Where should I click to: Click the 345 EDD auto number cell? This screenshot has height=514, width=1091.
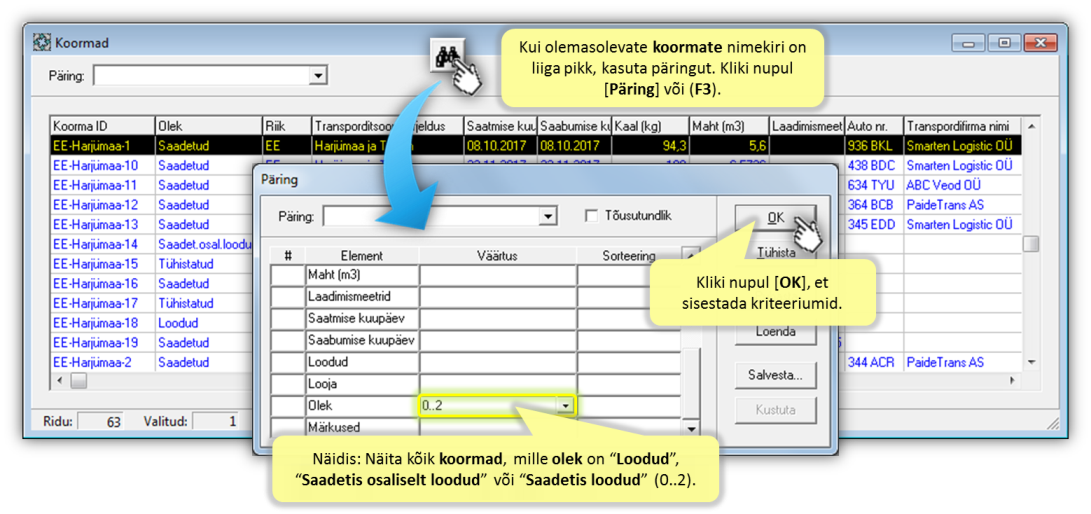(x=873, y=224)
